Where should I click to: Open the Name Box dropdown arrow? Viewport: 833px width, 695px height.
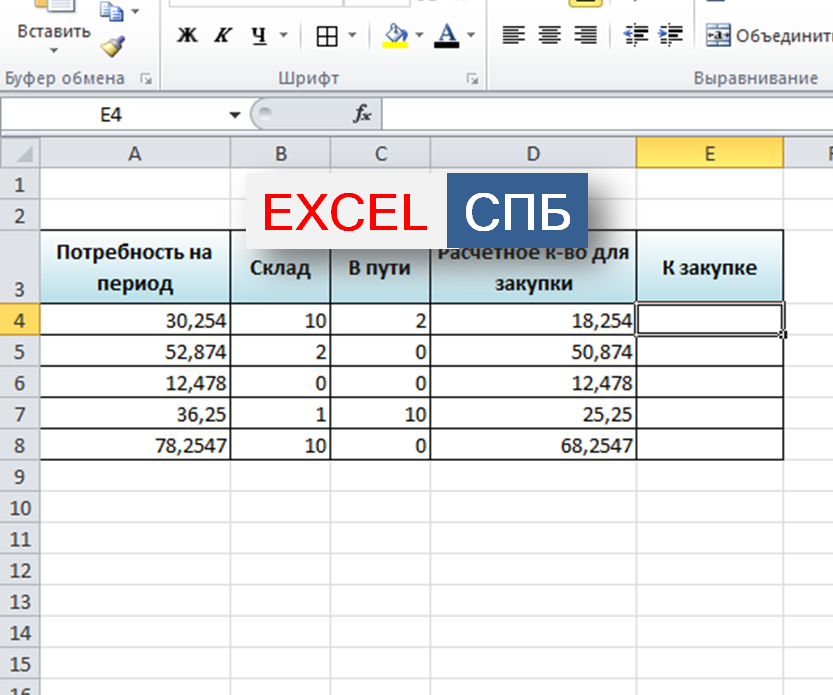coord(235,115)
